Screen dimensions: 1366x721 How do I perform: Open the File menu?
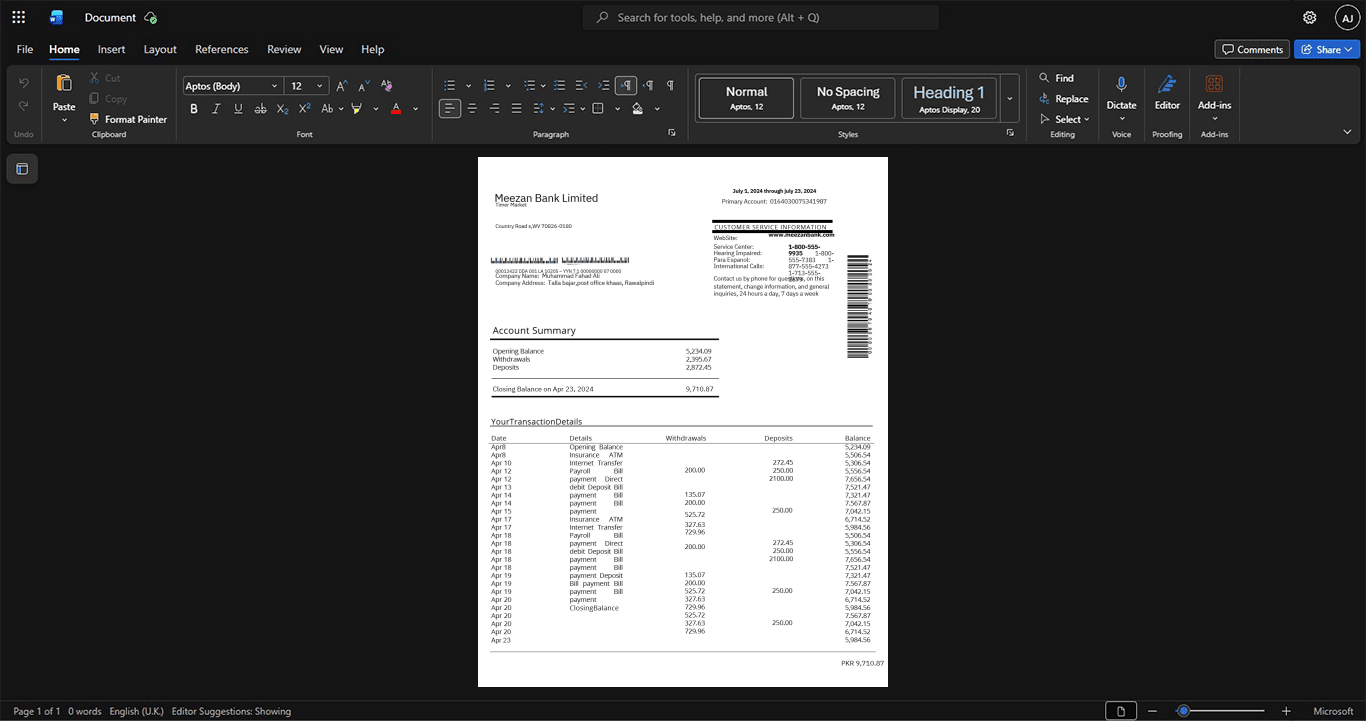click(25, 49)
